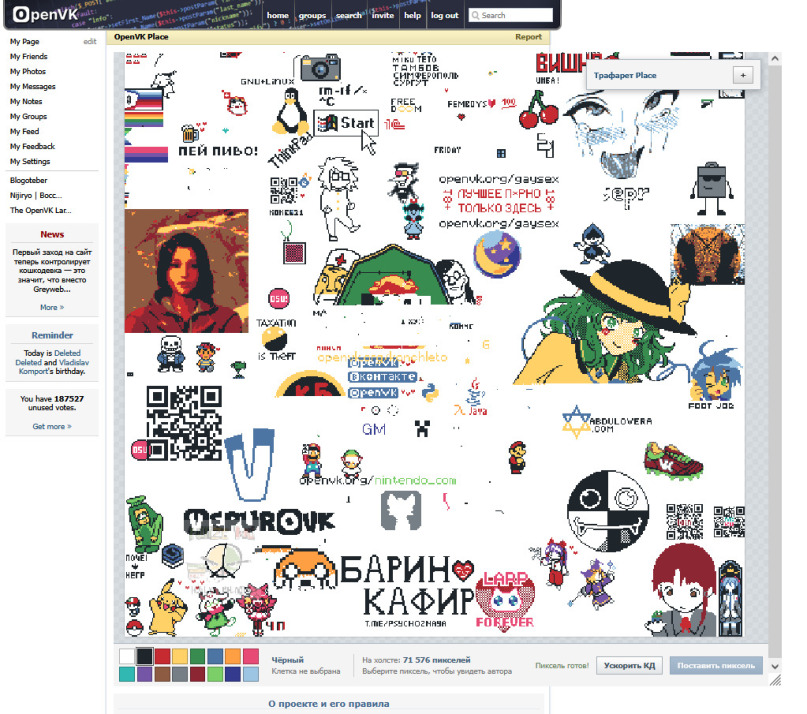Click the Windows Start button pixel art

346,123
